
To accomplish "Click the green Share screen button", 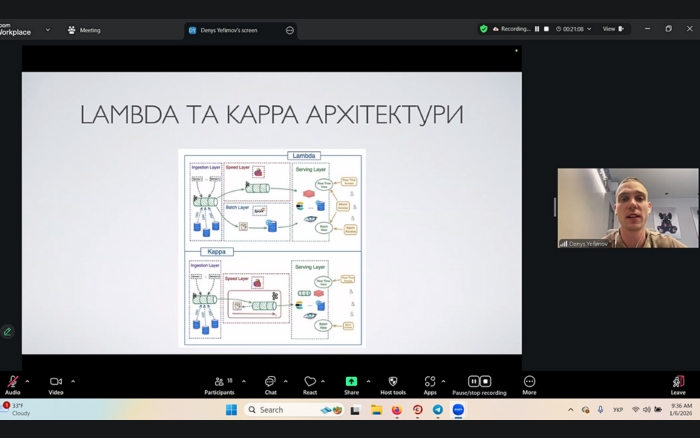I will tap(351, 382).
